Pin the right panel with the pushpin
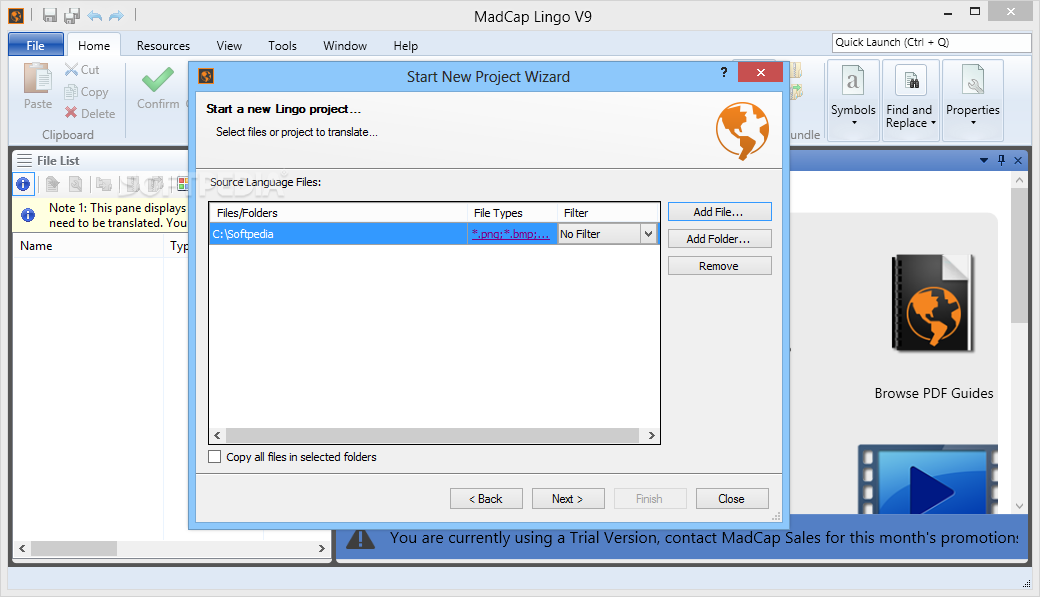Screen dimensions: 1040x597 point(1002,160)
